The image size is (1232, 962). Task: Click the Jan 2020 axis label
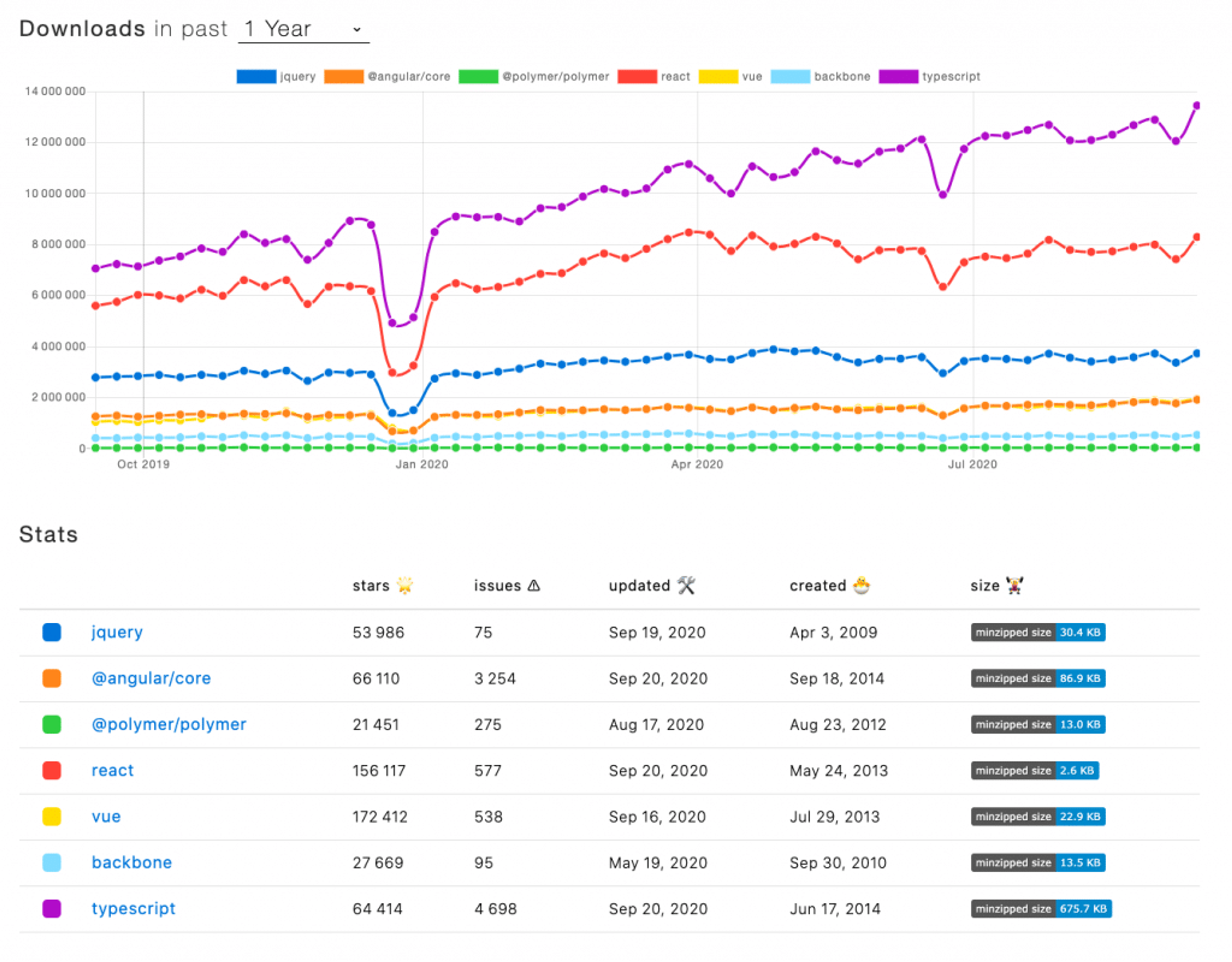coord(422,465)
